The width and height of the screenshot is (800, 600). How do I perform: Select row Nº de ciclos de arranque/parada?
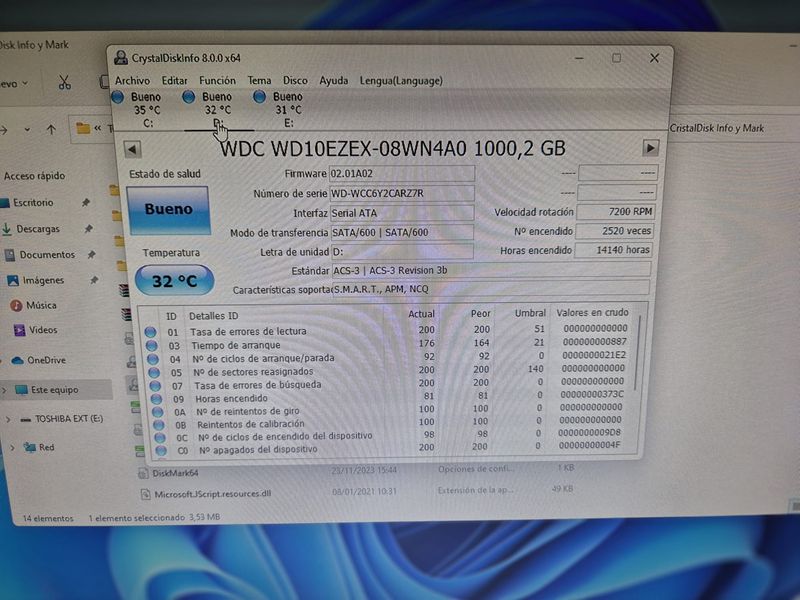coord(389,357)
